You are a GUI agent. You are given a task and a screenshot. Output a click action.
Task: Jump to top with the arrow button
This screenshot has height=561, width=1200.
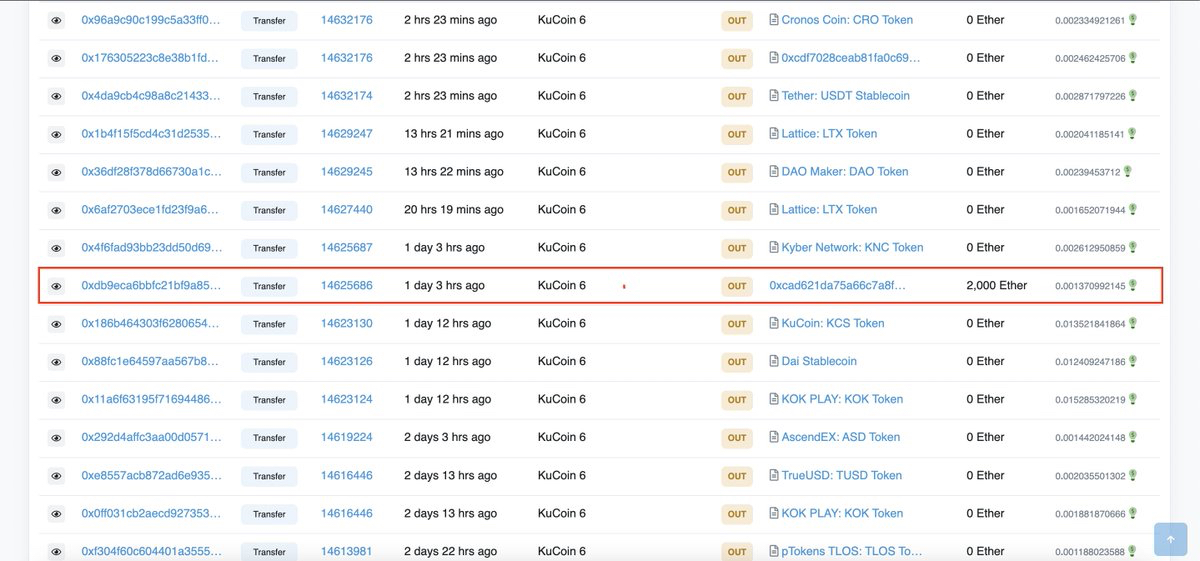click(x=1171, y=538)
